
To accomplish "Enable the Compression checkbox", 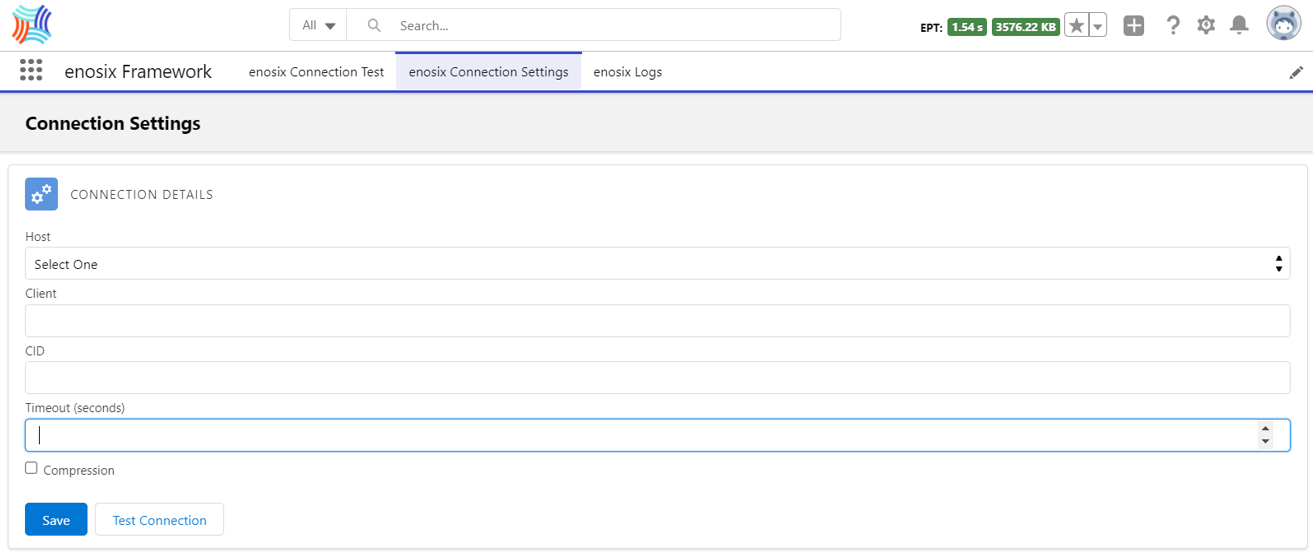I will point(32,468).
